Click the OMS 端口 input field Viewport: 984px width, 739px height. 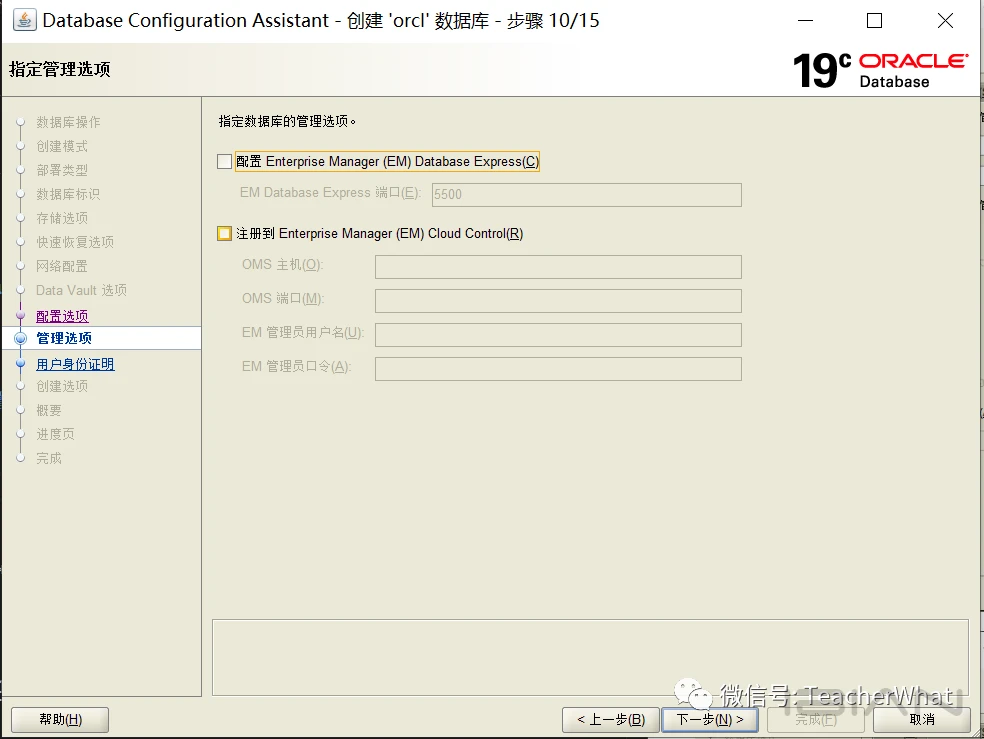pos(559,300)
